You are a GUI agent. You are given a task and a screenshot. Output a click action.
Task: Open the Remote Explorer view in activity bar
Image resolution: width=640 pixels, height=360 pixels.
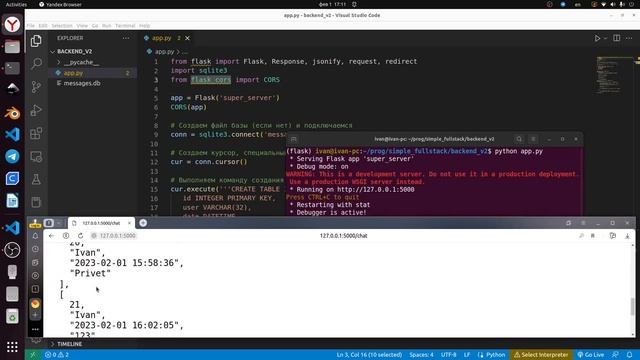coord(36,157)
